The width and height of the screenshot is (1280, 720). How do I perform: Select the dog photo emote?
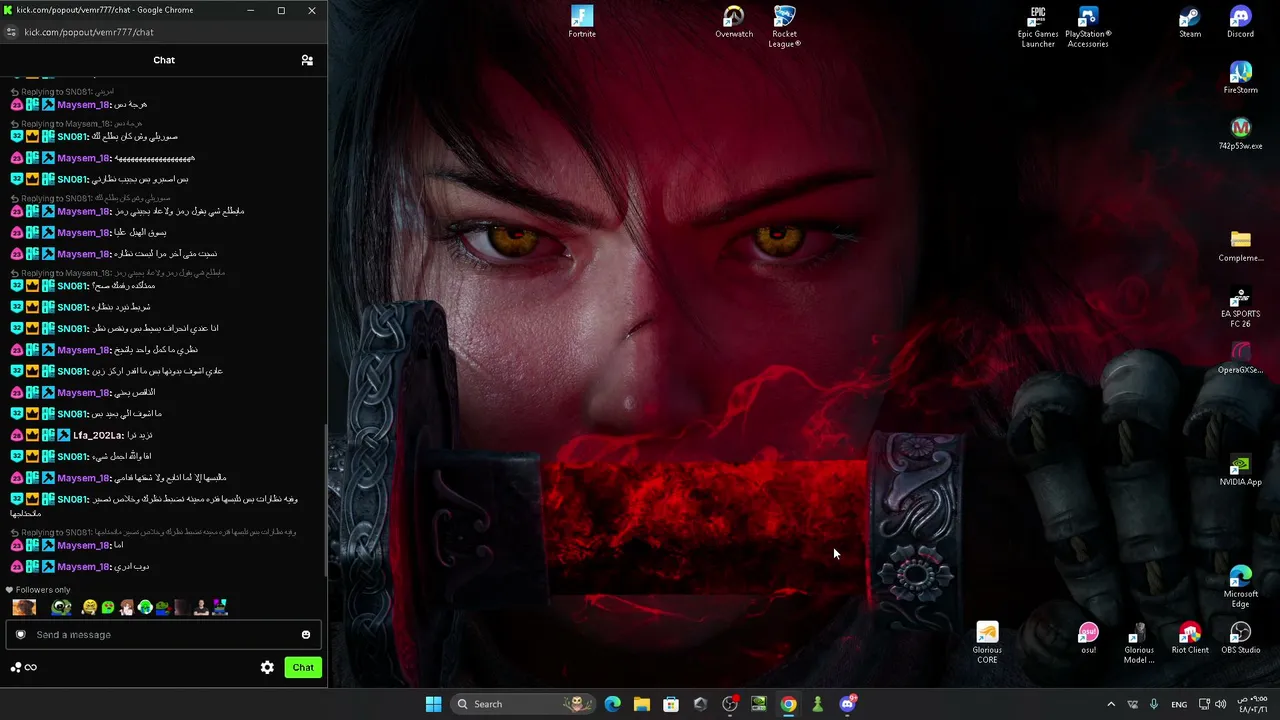point(24,607)
